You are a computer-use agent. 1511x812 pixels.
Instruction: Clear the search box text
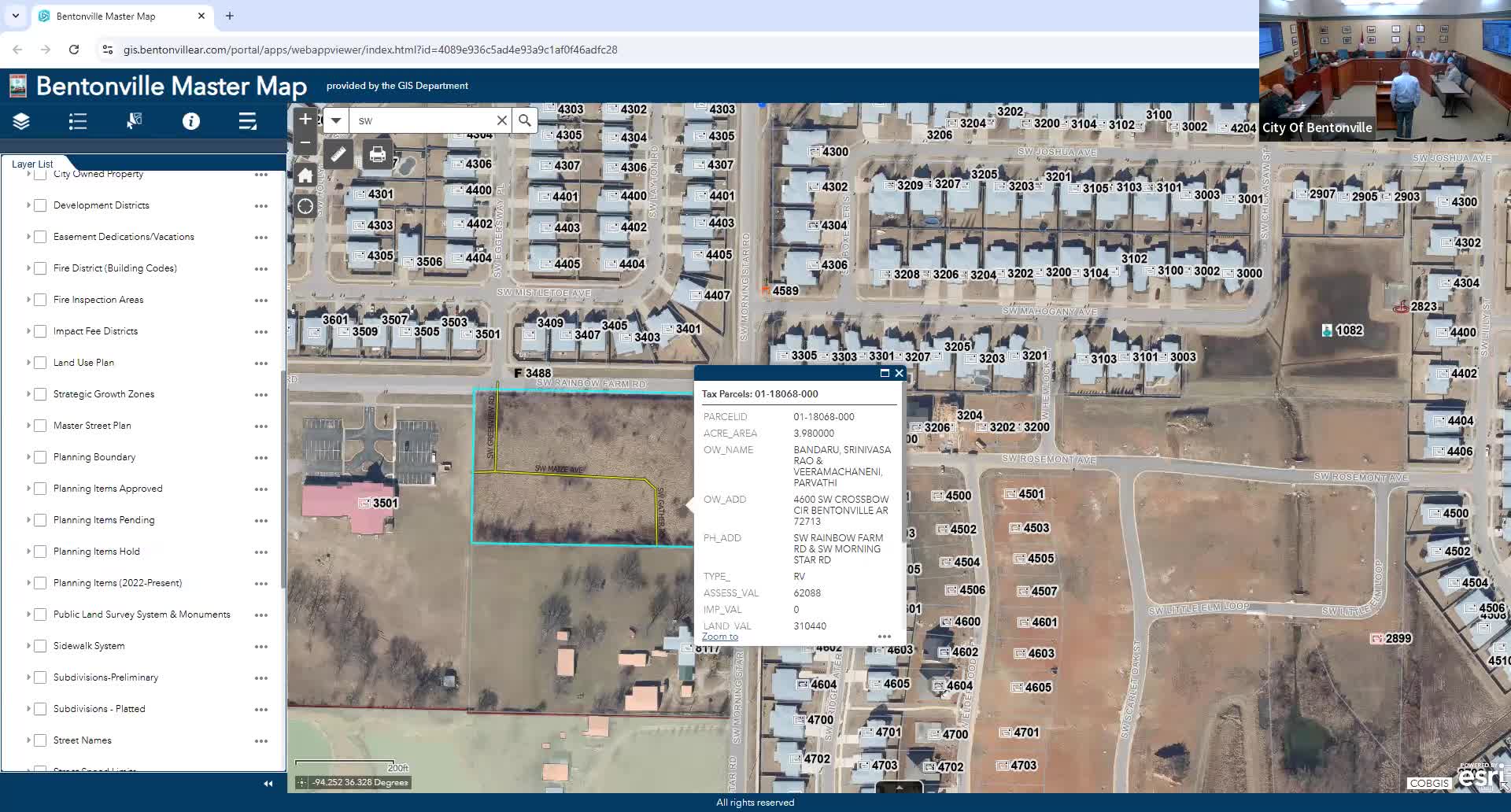[501, 120]
